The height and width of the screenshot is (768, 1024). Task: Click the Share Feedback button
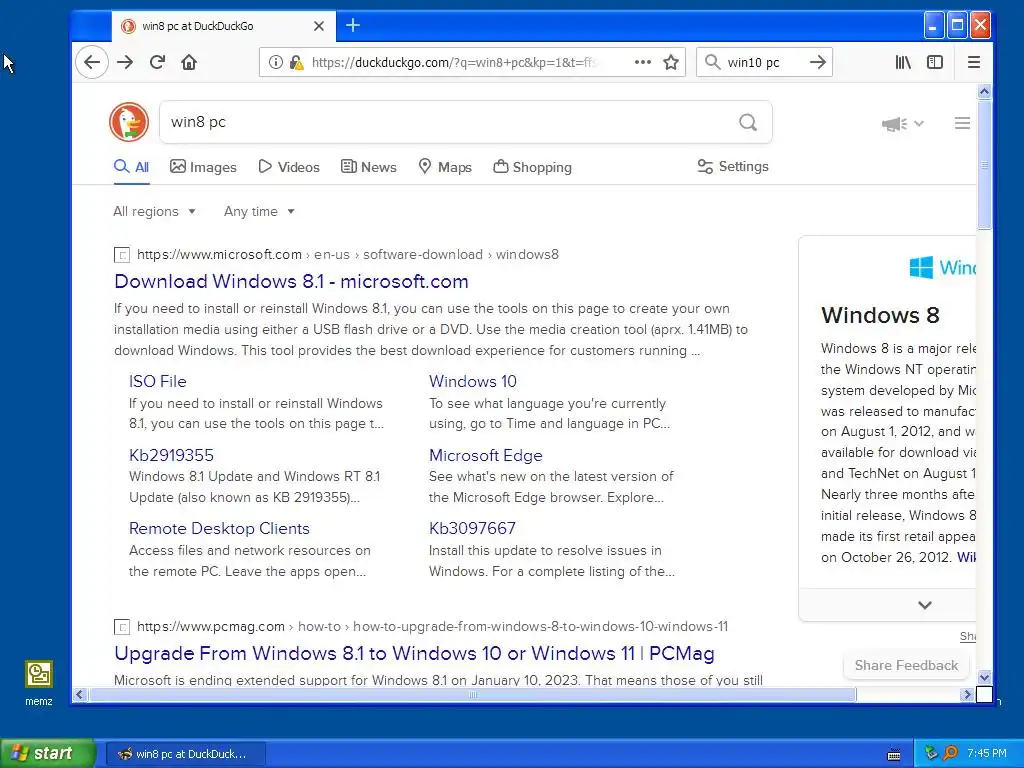pos(906,665)
